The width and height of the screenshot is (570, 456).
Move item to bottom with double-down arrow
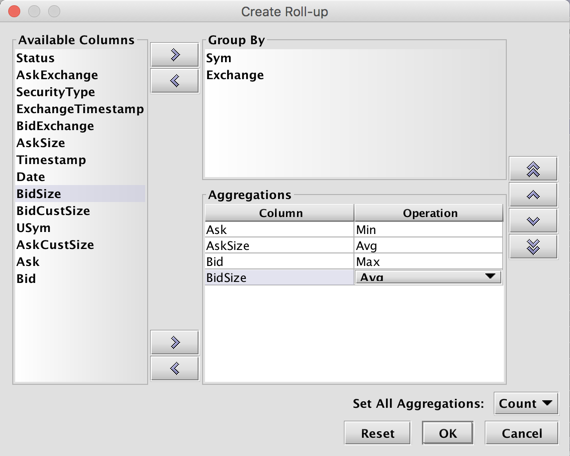tap(533, 247)
